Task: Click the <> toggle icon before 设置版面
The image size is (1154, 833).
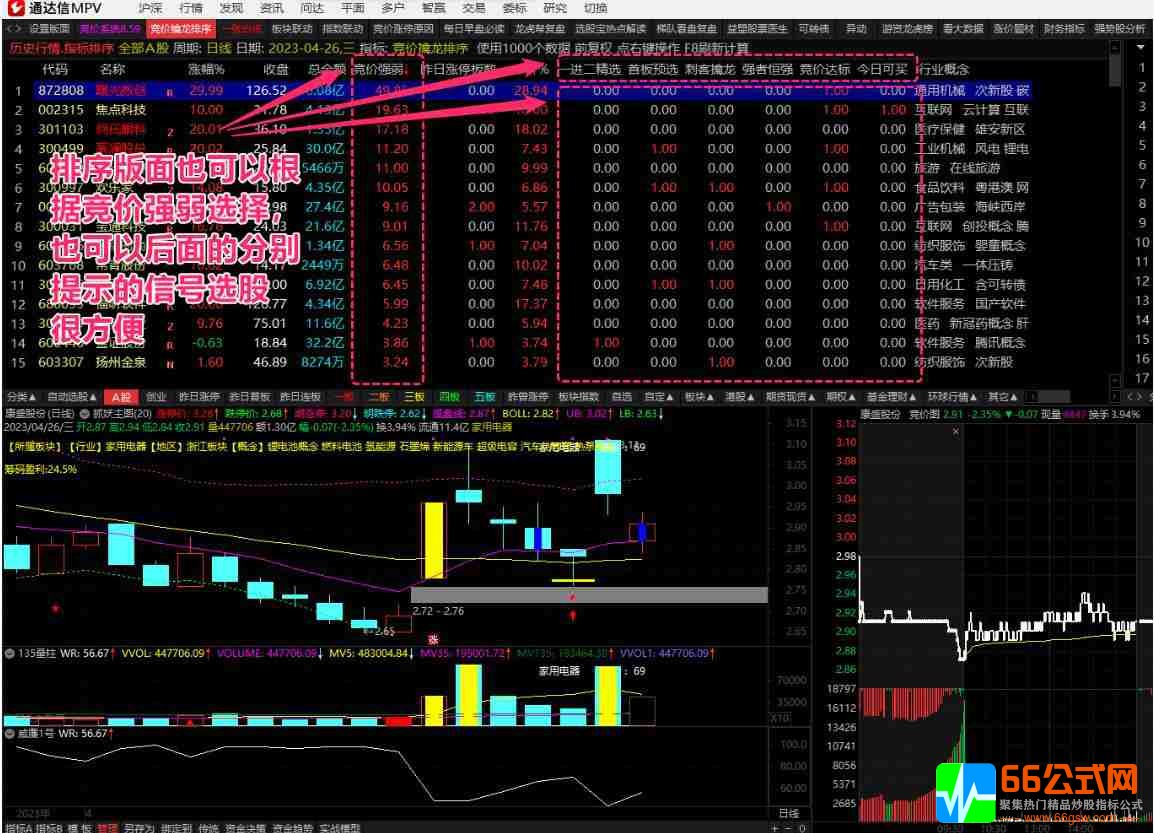Action: coord(13,29)
